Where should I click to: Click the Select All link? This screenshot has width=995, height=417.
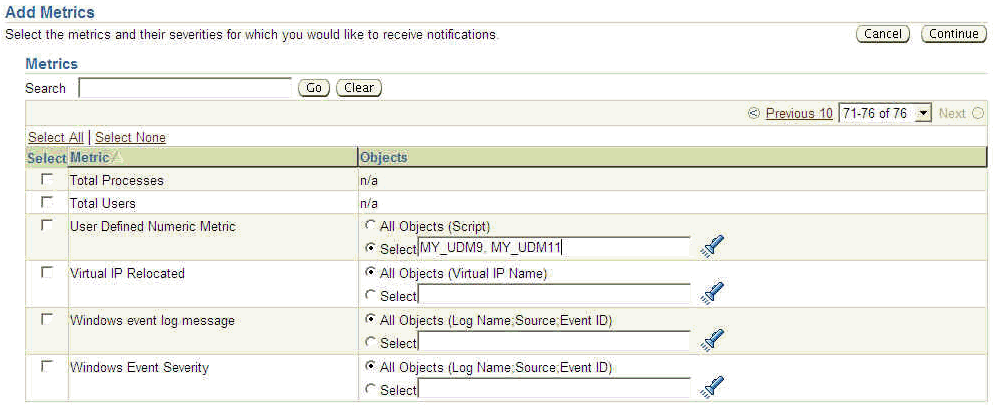56,137
